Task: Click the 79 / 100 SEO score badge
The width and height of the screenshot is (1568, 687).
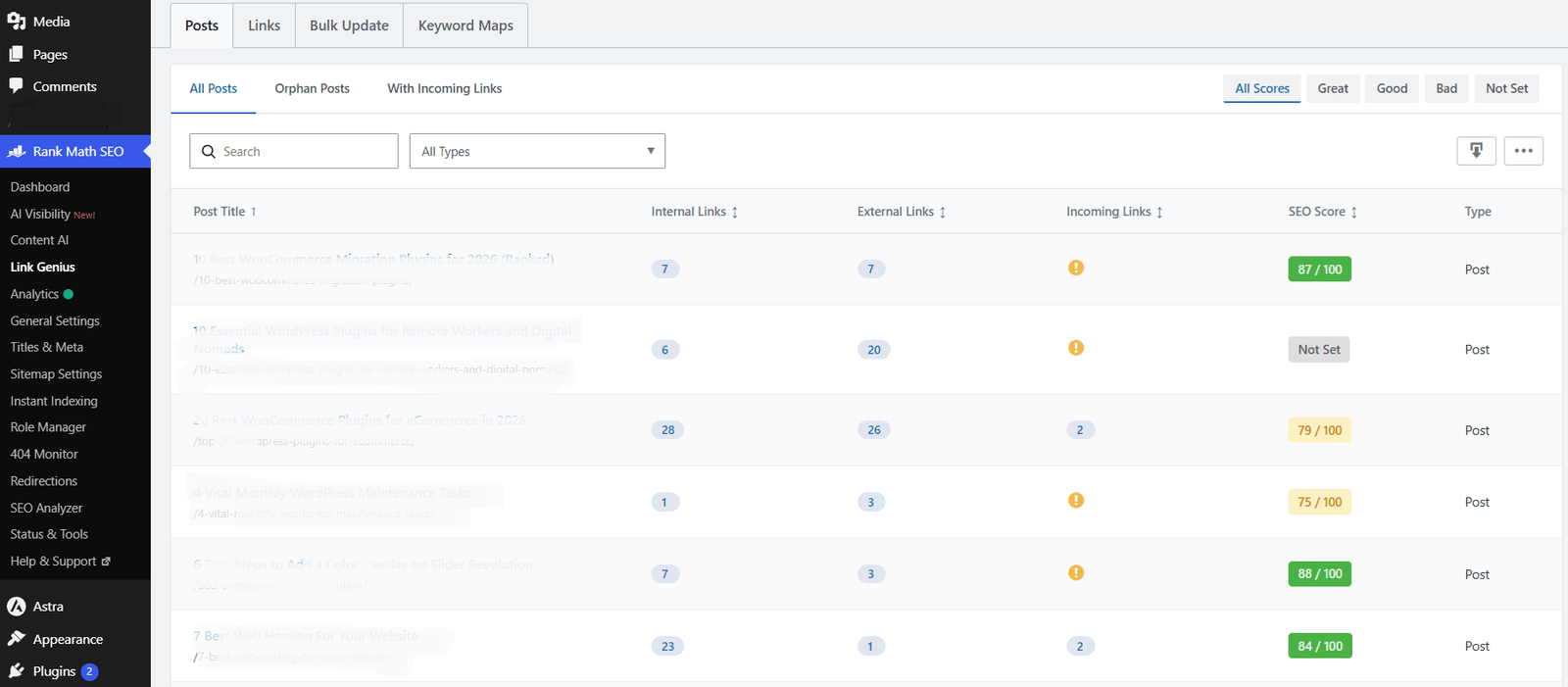Action: [1319, 430]
